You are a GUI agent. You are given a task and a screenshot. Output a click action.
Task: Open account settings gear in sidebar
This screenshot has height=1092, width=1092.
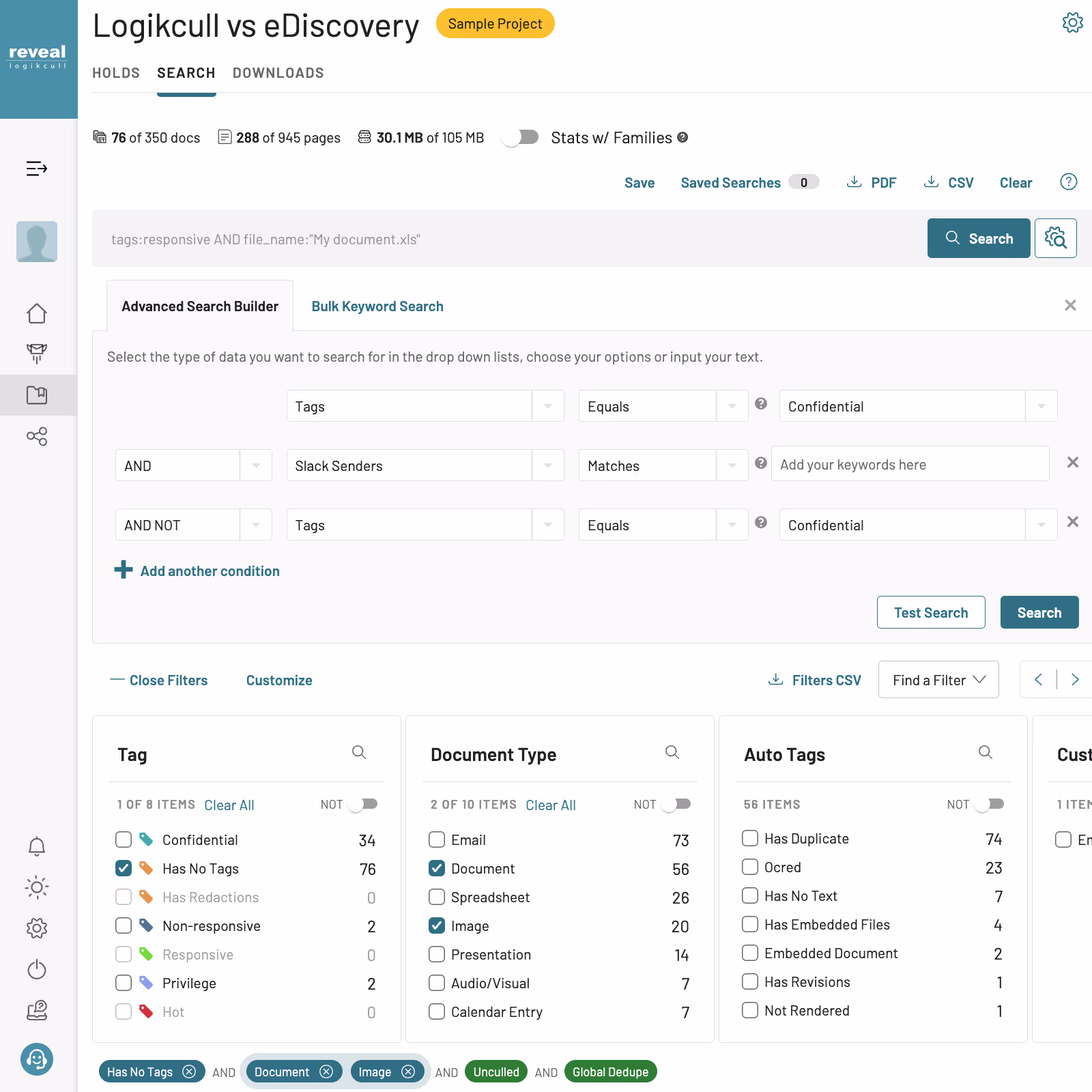point(37,928)
